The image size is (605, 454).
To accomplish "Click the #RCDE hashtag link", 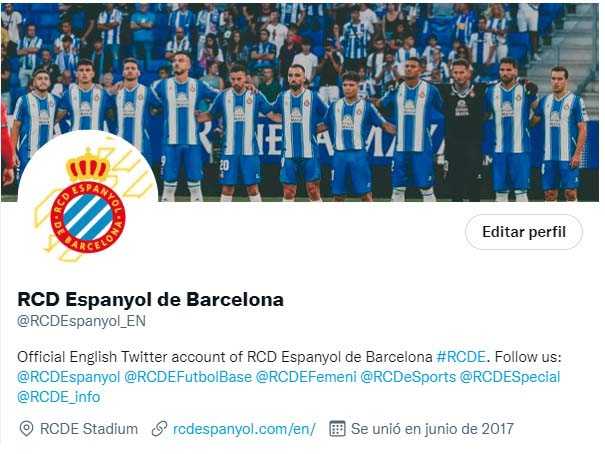I will [461, 357].
